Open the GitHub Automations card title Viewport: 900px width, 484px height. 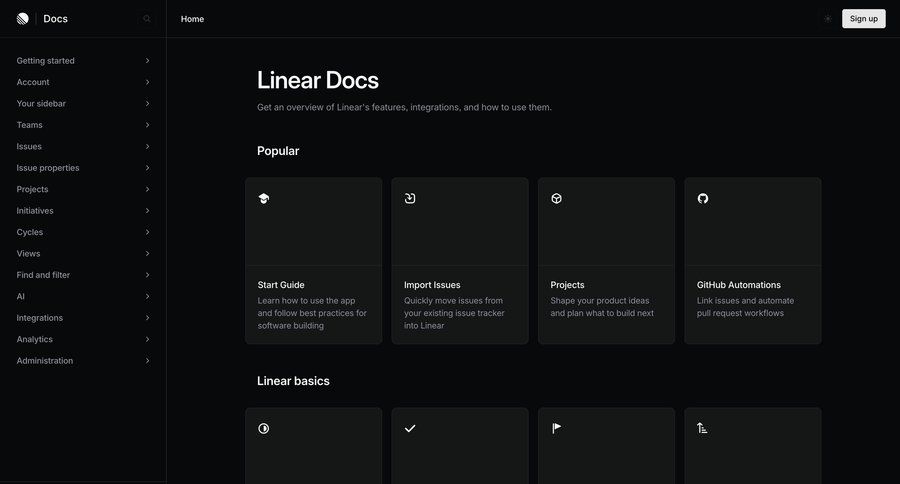click(739, 285)
